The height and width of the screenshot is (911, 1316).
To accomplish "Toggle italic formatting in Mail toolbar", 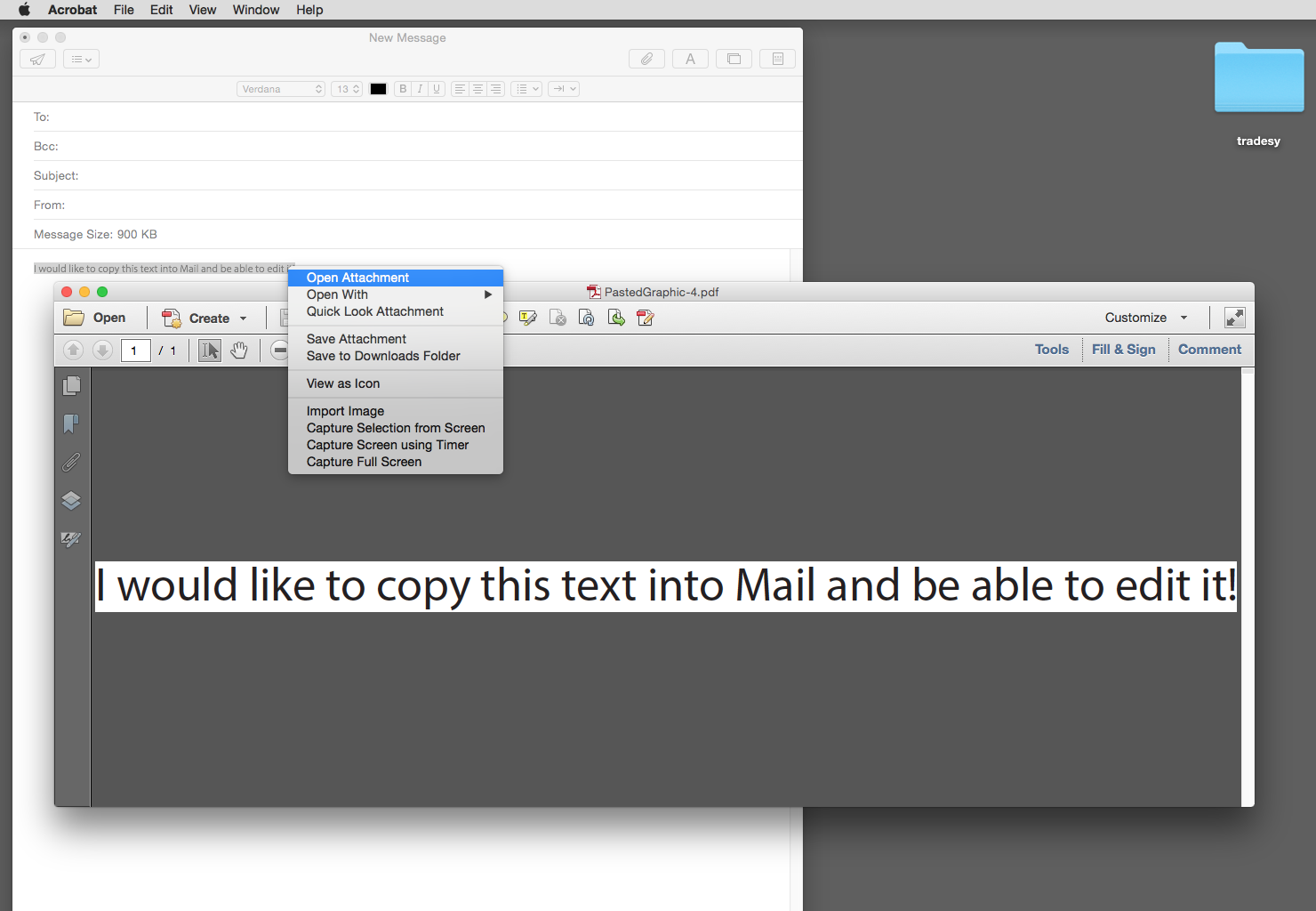I will [420, 89].
